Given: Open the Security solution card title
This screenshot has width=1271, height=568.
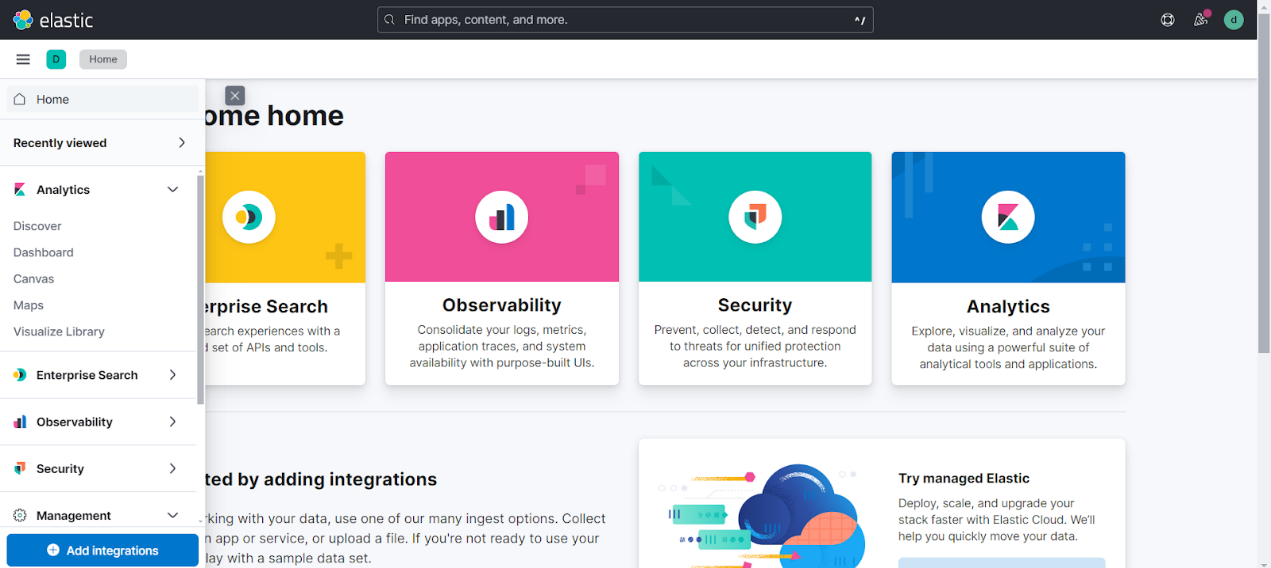Looking at the screenshot, I should coord(755,305).
